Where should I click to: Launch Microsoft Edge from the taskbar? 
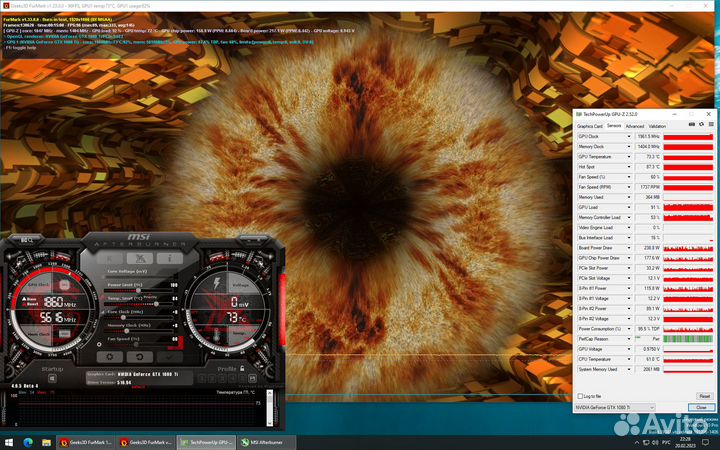pyautogui.click(x=28, y=443)
